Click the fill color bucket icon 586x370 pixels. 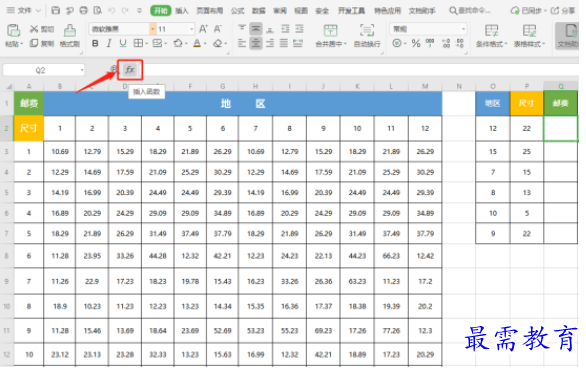[178, 43]
